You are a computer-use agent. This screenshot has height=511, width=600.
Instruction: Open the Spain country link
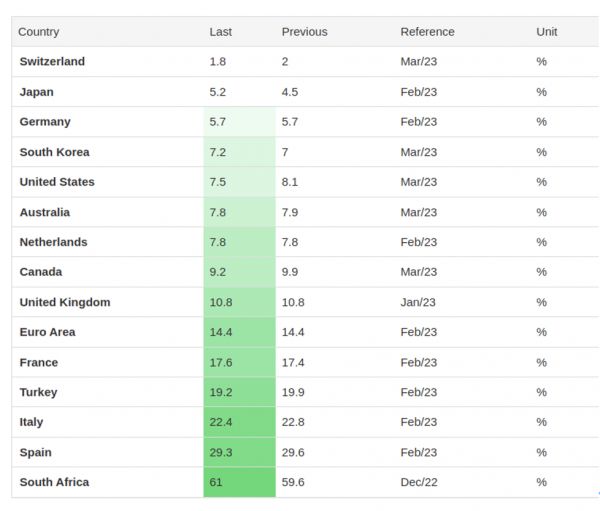36,452
